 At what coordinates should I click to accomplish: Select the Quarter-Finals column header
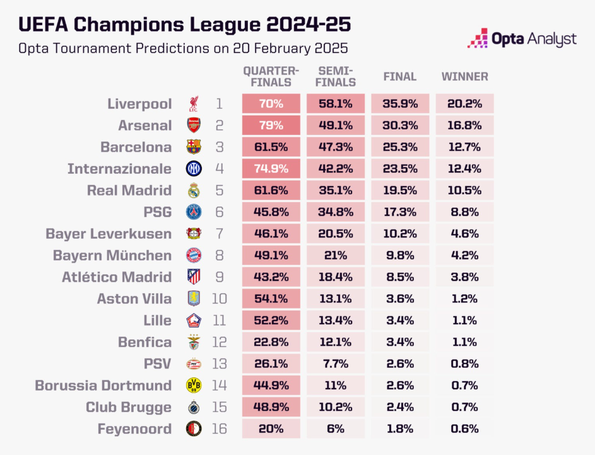[x=271, y=77]
